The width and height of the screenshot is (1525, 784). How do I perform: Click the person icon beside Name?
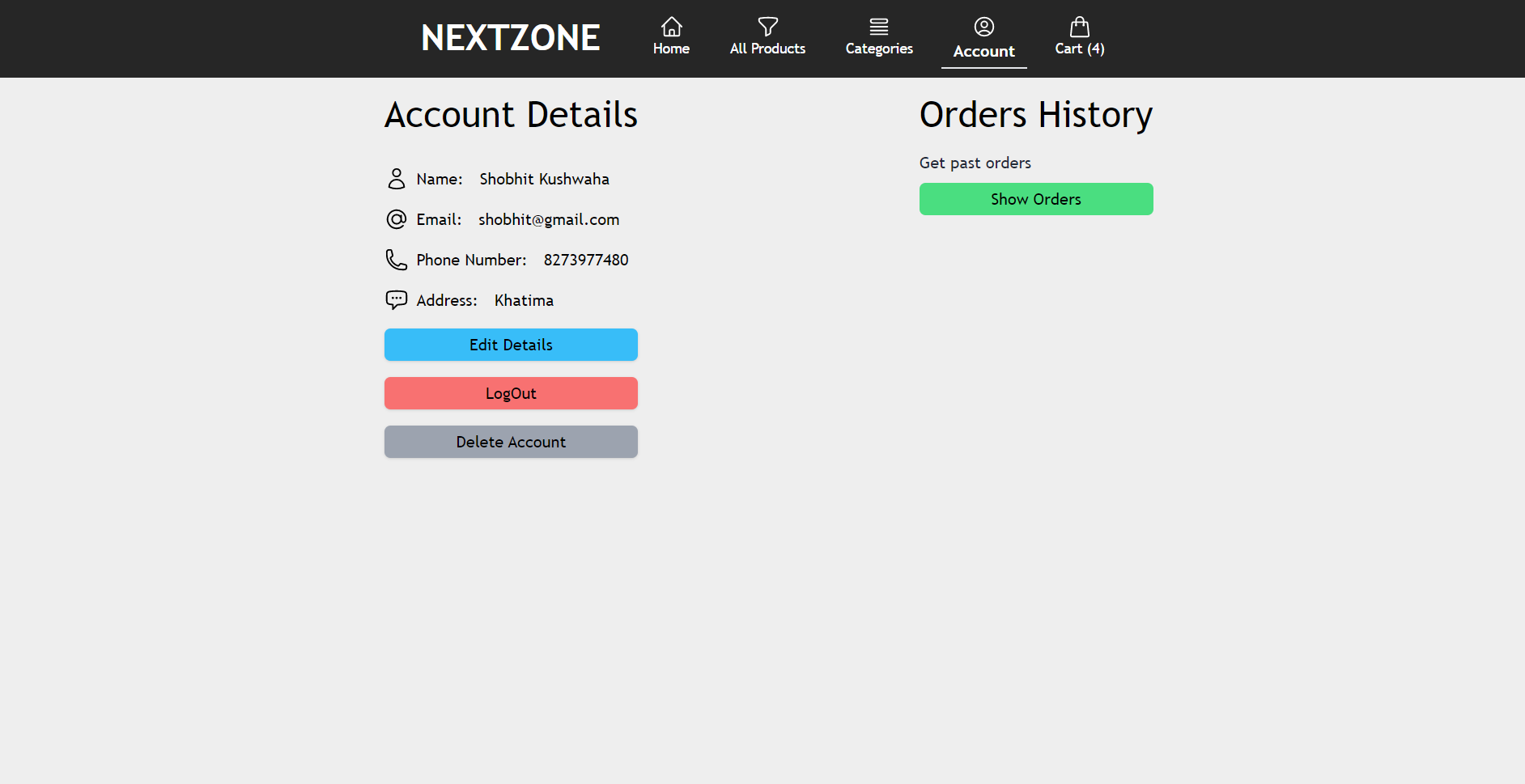point(397,179)
